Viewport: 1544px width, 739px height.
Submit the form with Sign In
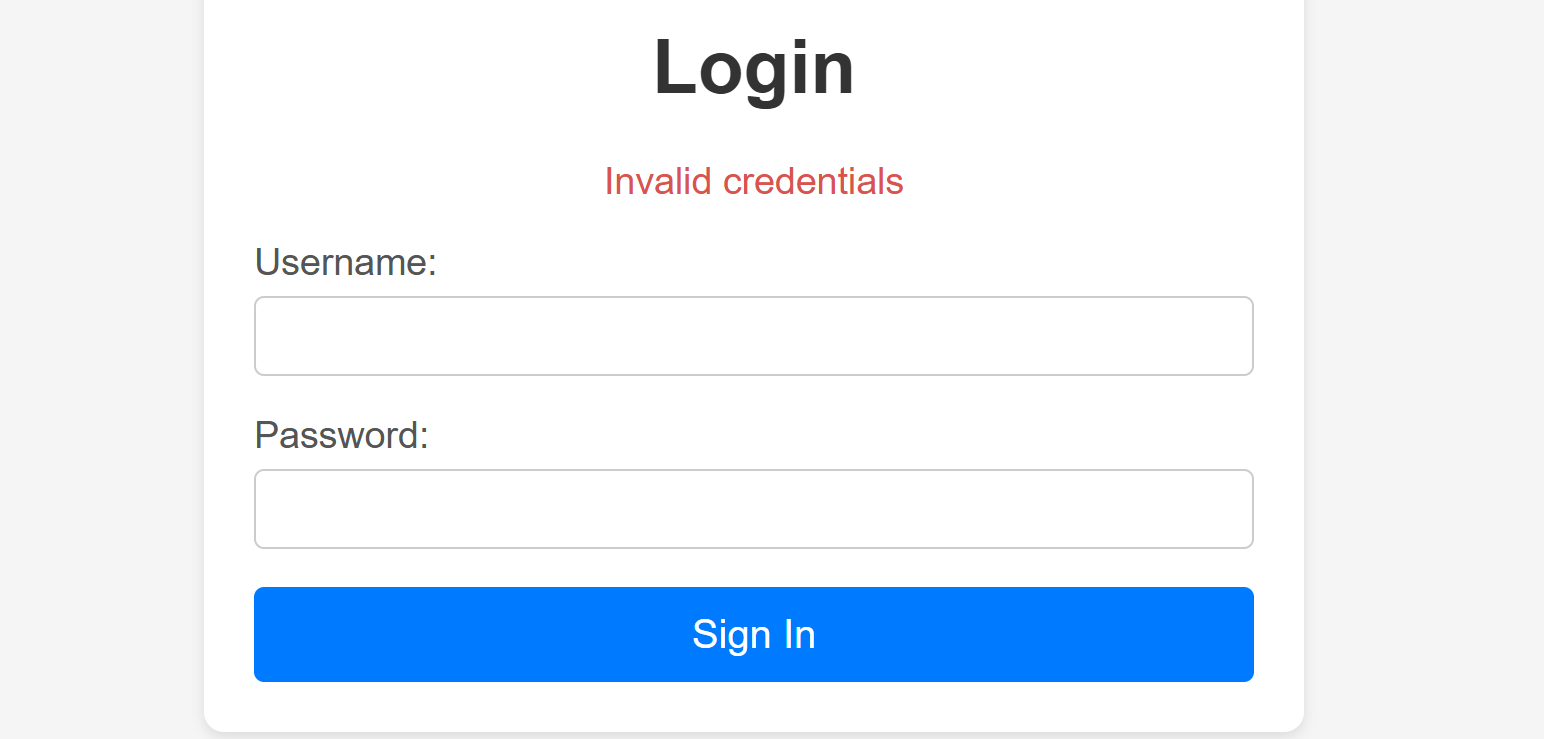[x=753, y=634]
